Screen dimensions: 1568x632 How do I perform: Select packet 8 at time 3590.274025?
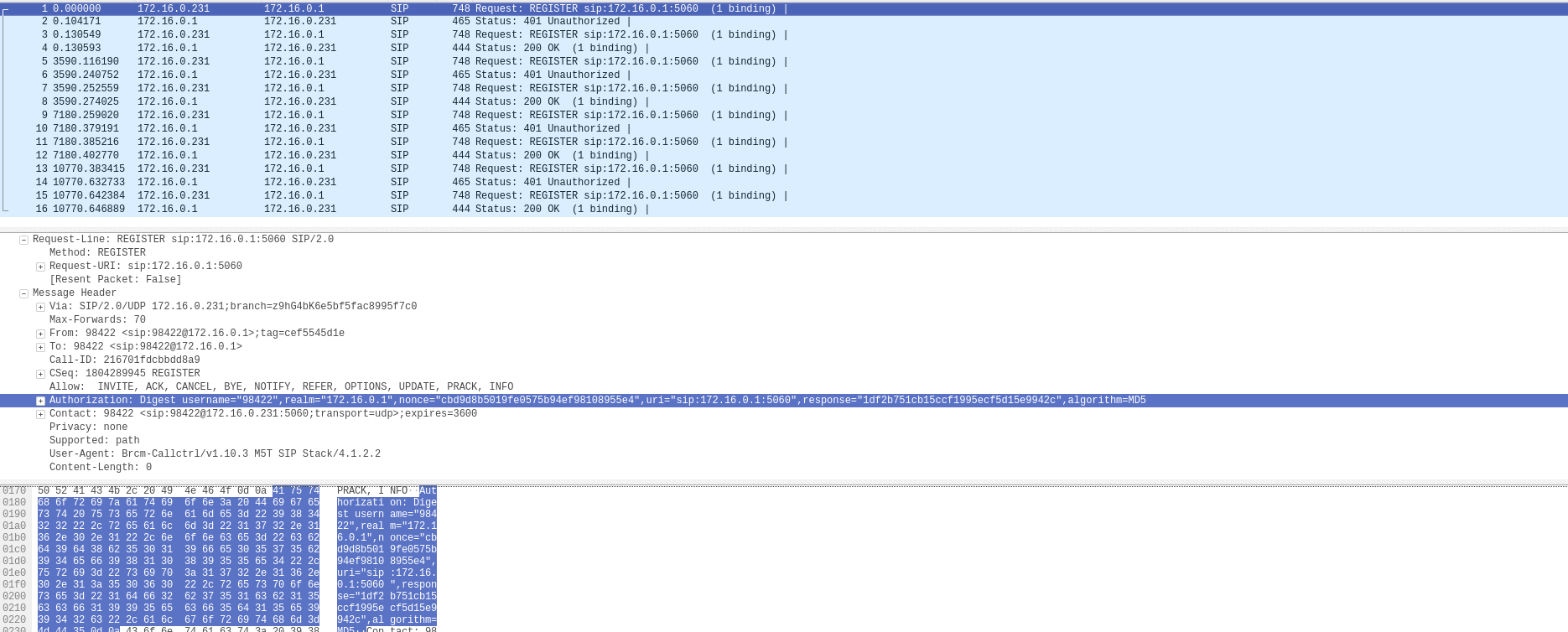pyautogui.click(x=784, y=102)
